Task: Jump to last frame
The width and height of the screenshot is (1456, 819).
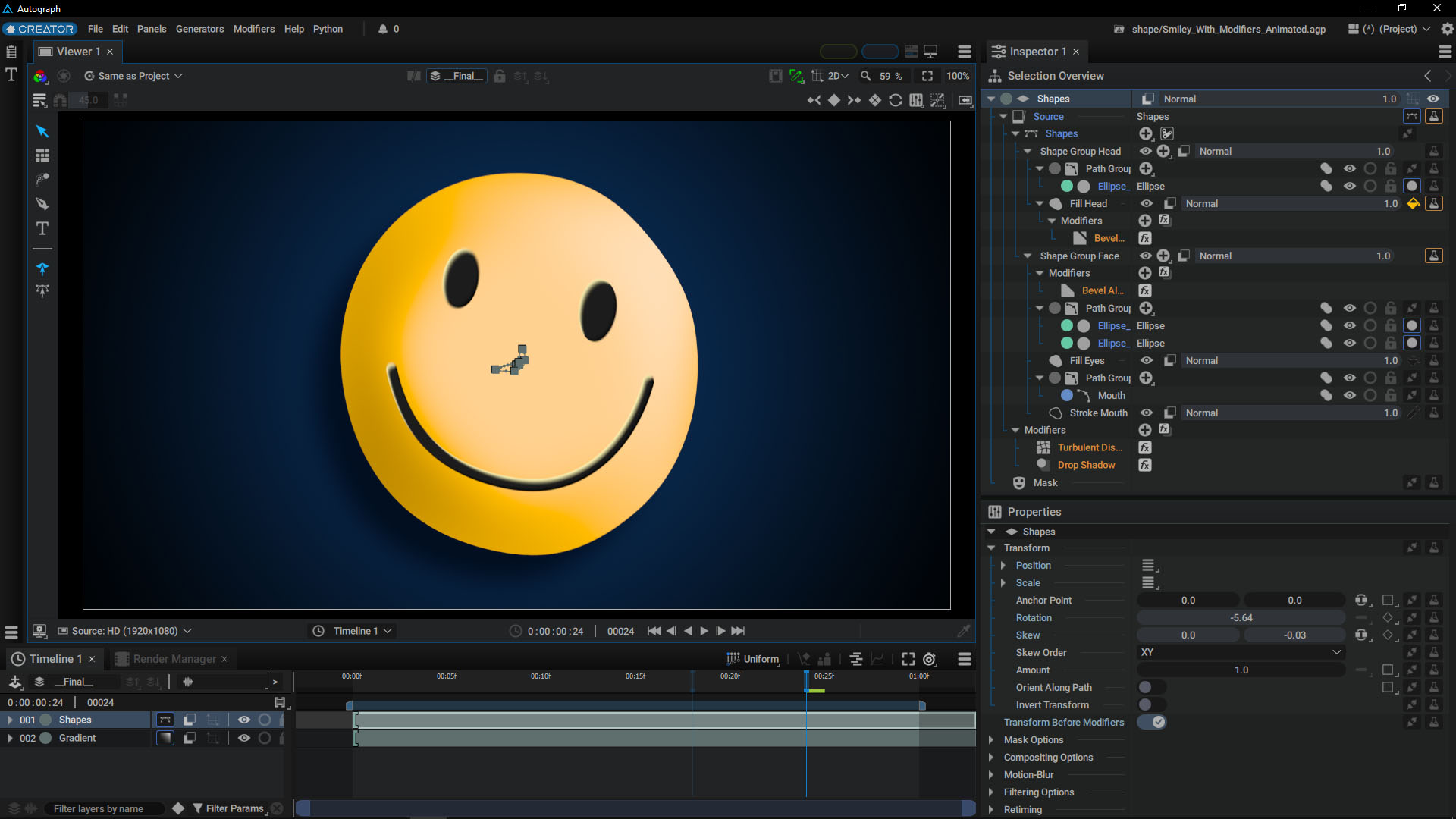Action: [x=738, y=631]
